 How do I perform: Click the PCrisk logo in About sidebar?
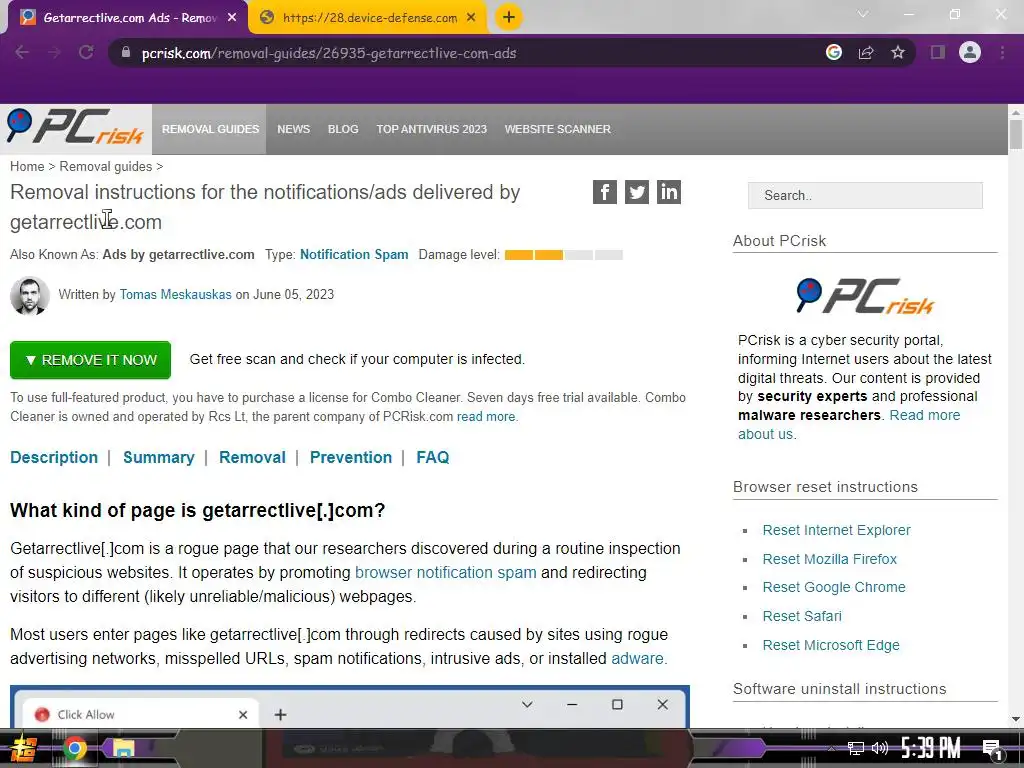[865, 296]
